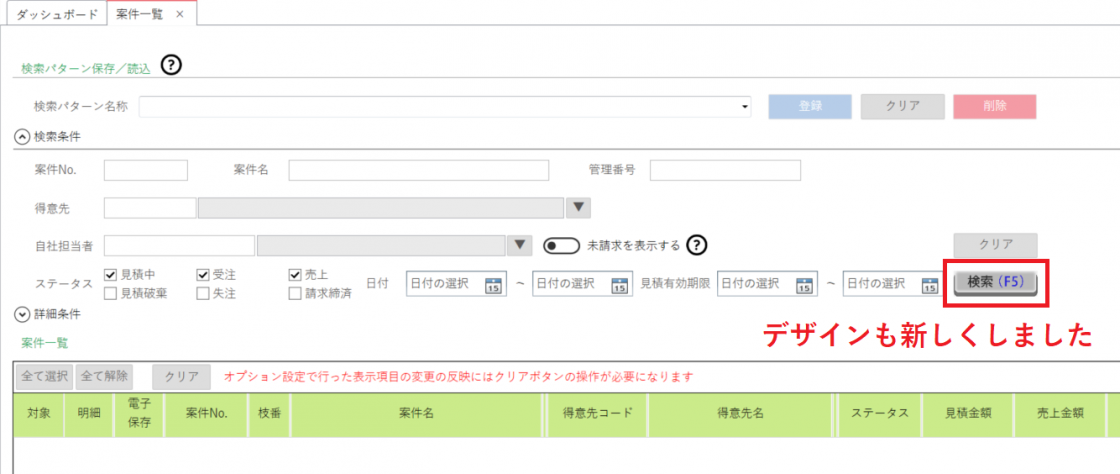Uncheck the 見積中 status checkbox
This screenshot has height=474, width=1120.
point(111,274)
